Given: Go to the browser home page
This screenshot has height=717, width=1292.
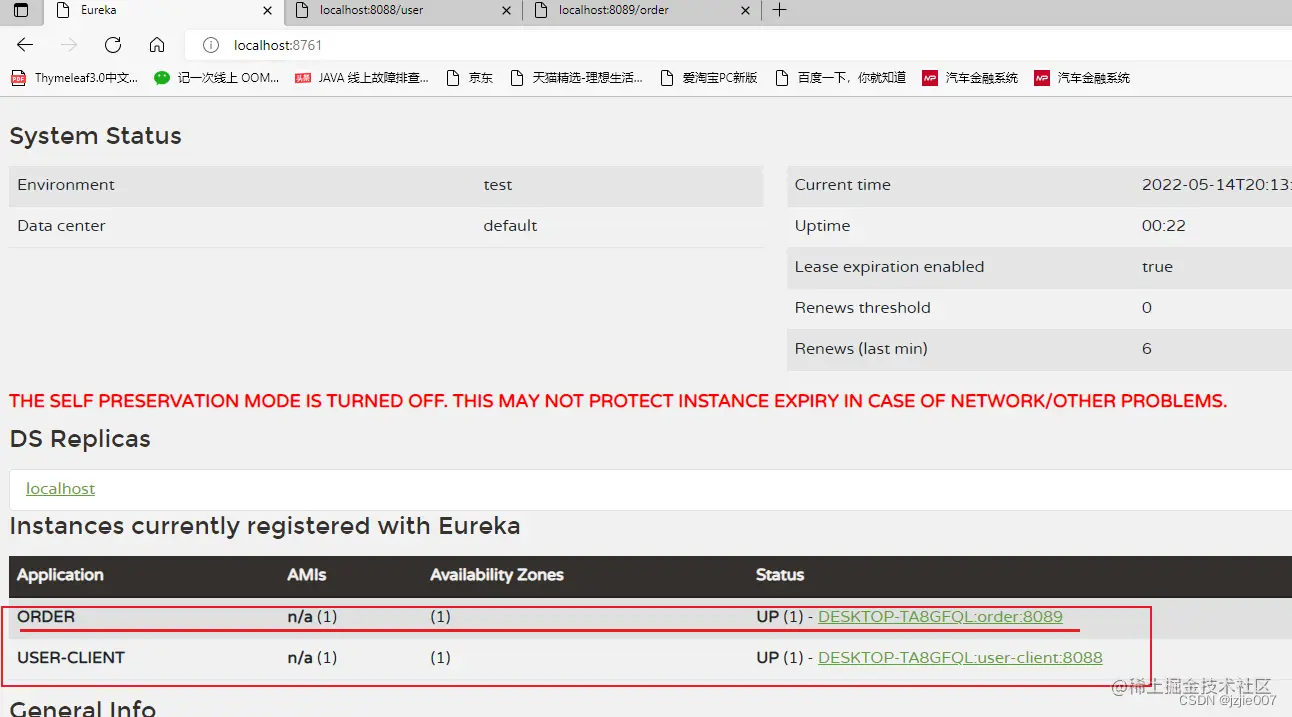Looking at the screenshot, I should [157, 45].
